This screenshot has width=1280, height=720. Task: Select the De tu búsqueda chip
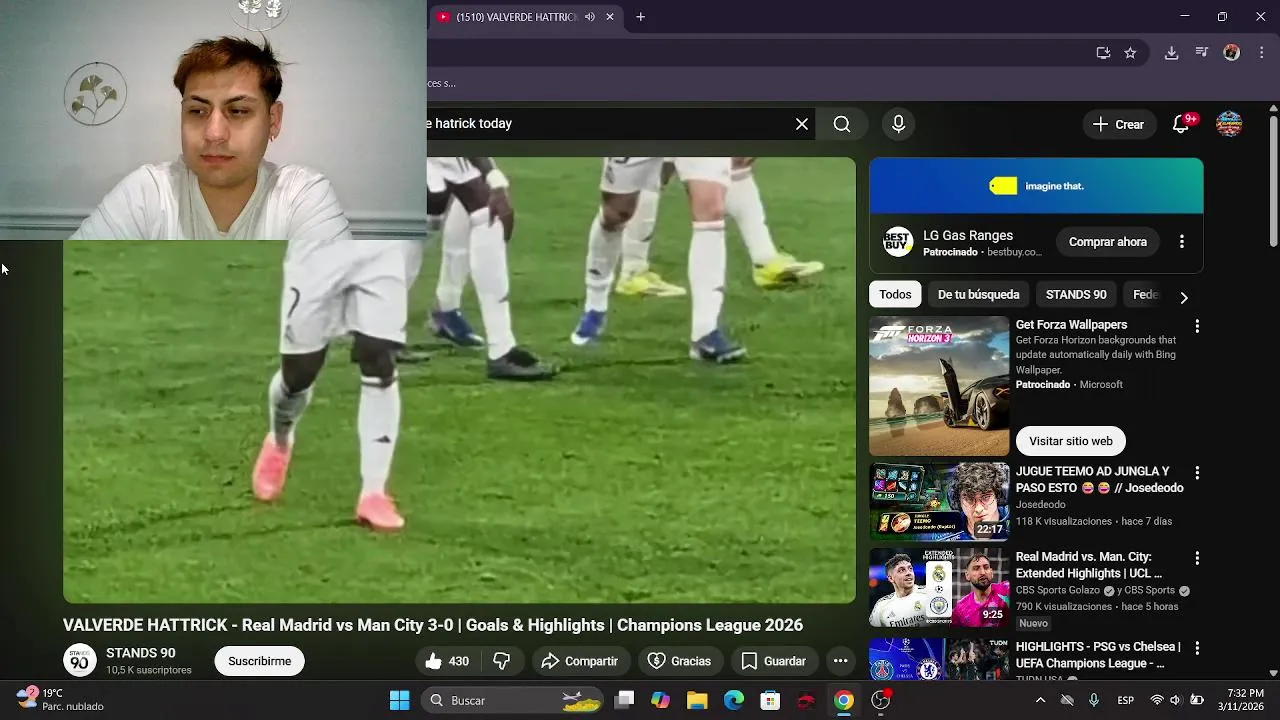(x=978, y=295)
